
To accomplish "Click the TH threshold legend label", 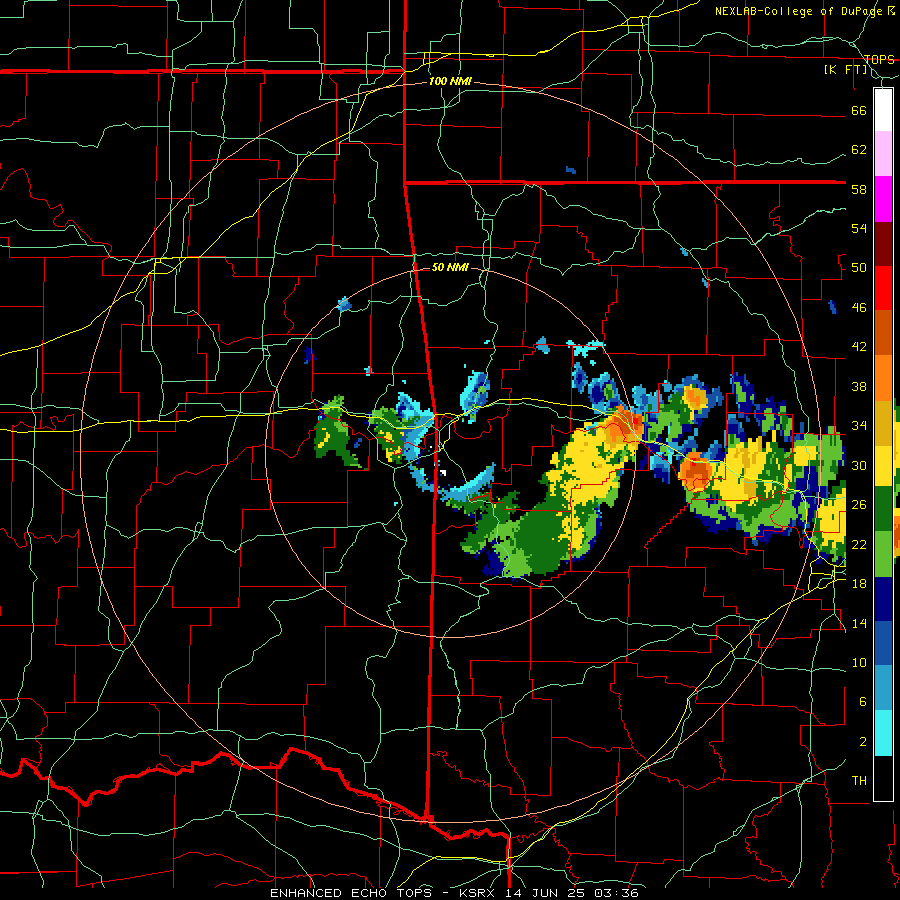I will click(859, 781).
